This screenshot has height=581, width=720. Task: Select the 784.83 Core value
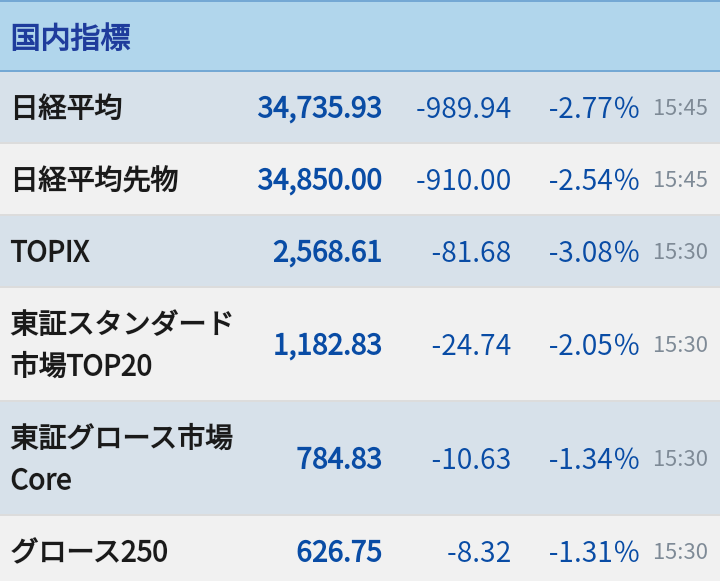point(339,458)
